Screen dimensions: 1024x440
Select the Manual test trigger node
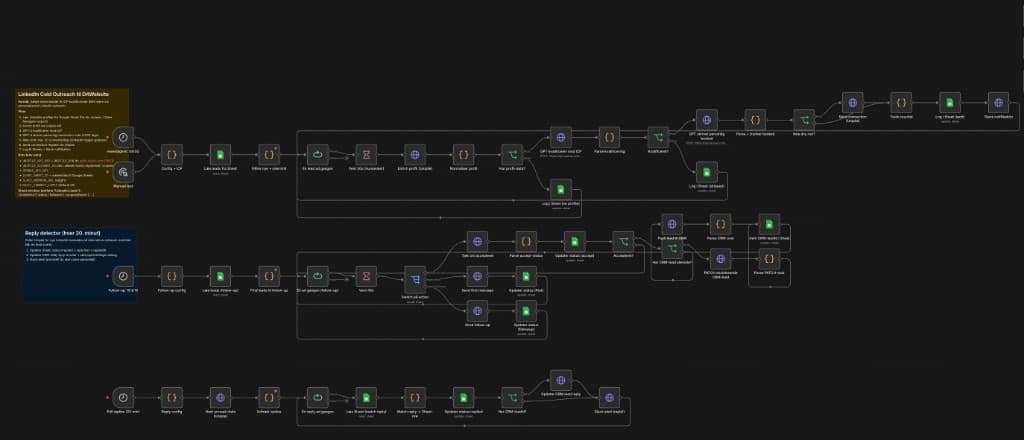point(122,171)
